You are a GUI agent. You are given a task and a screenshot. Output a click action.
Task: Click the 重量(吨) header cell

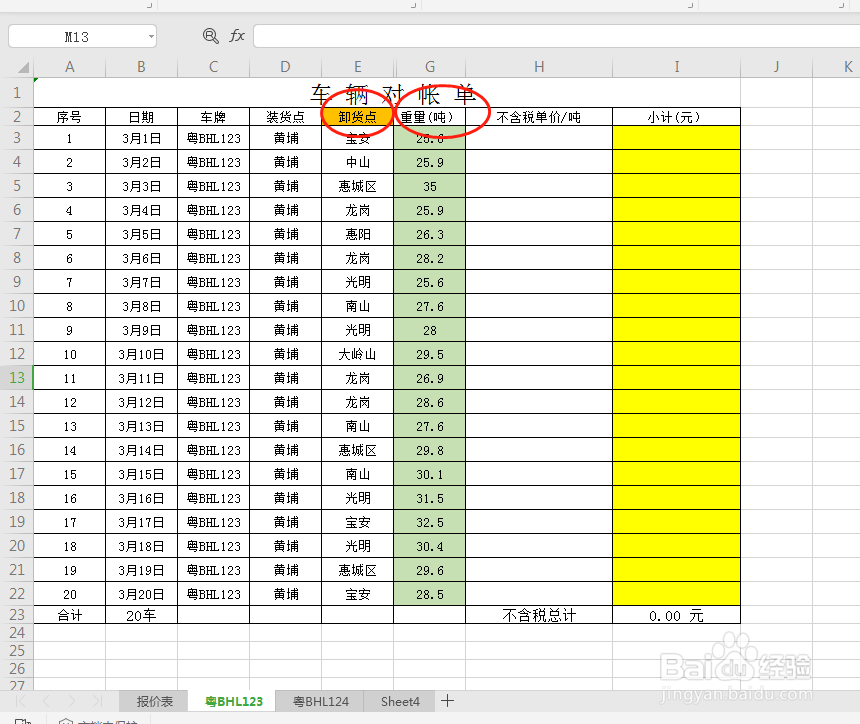pyautogui.click(x=429, y=117)
